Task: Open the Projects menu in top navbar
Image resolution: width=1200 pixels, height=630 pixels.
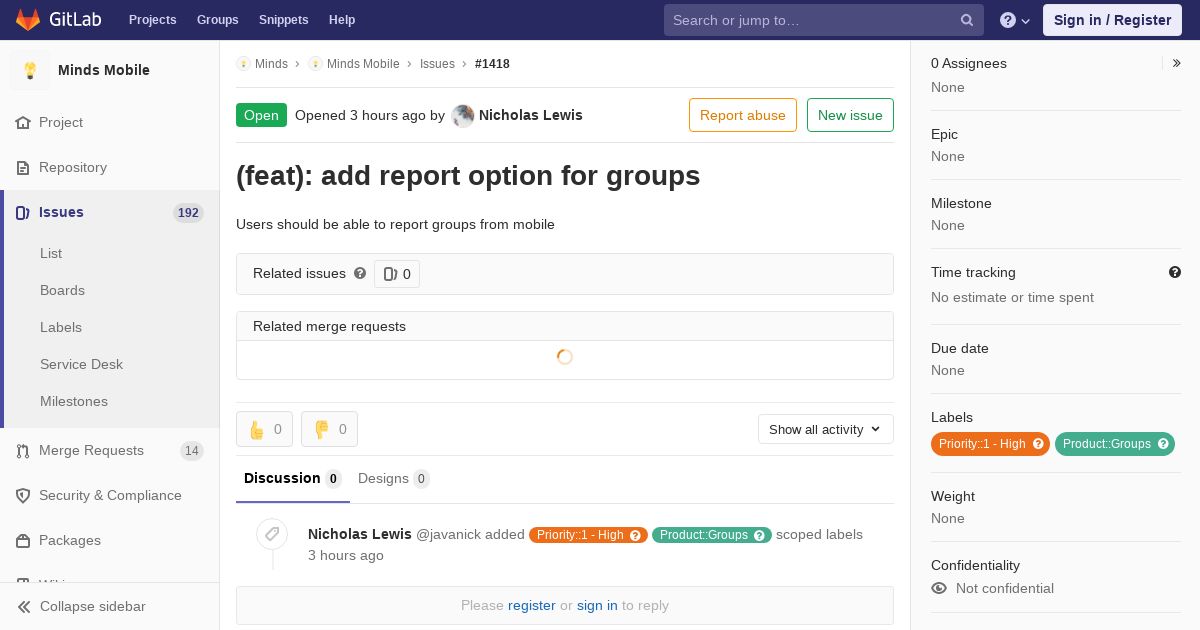Action: [x=153, y=20]
